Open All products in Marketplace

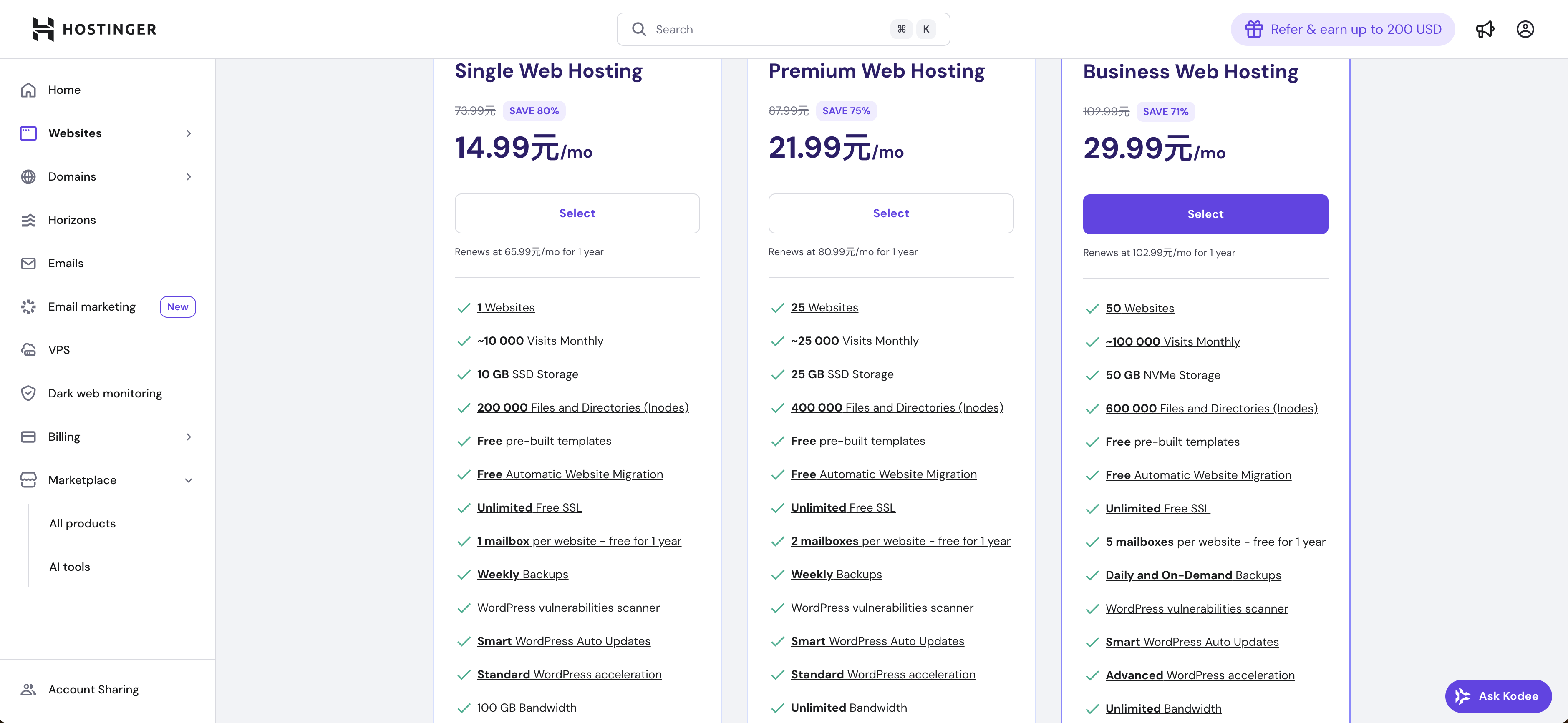(x=82, y=524)
